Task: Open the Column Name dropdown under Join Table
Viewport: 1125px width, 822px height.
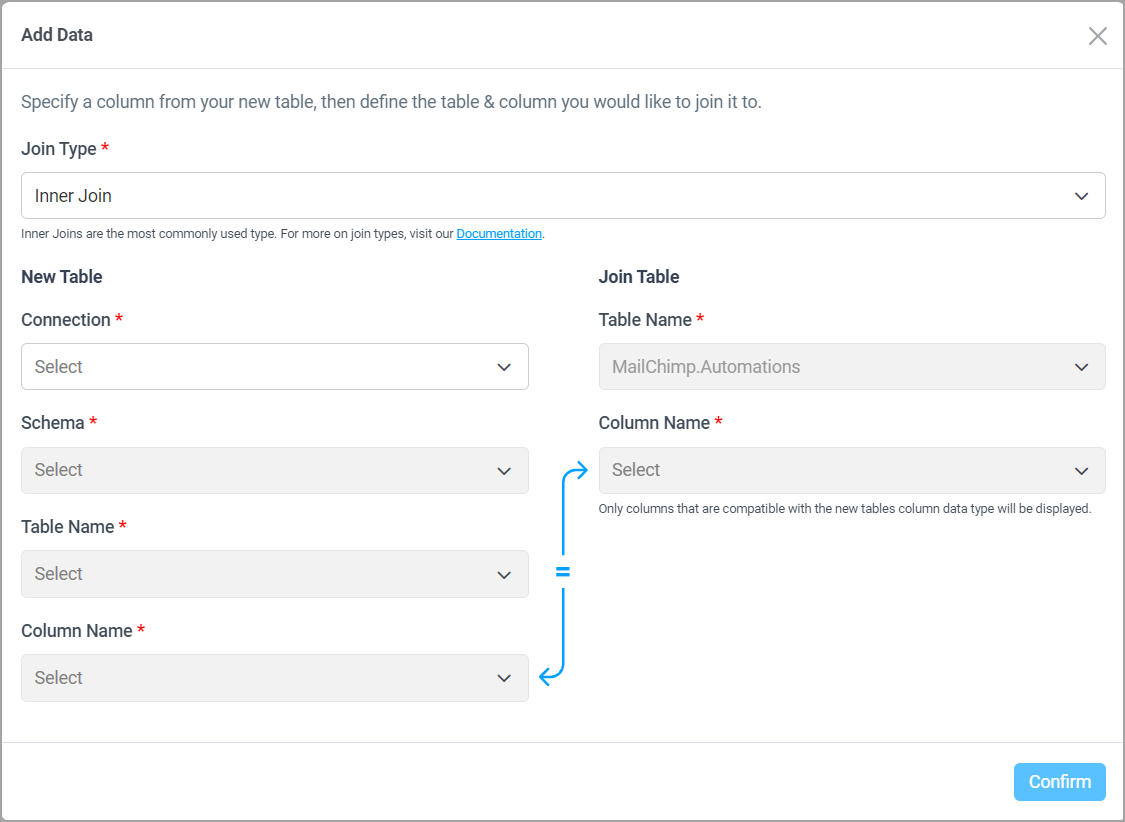Action: 852,470
